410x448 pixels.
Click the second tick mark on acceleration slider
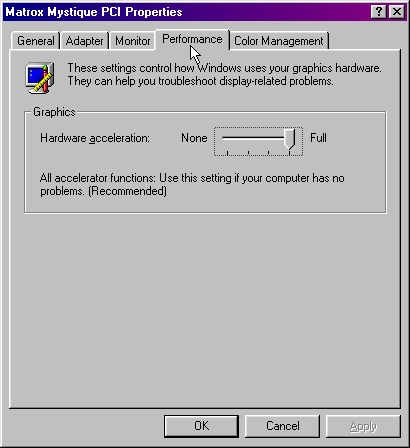(x=248, y=153)
